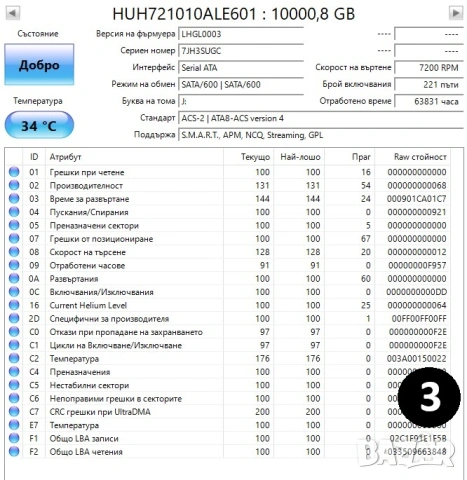The width and height of the screenshot is (467, 480).
Task: Click status icon for Преназначения row
Action: (x=14, y=372)
